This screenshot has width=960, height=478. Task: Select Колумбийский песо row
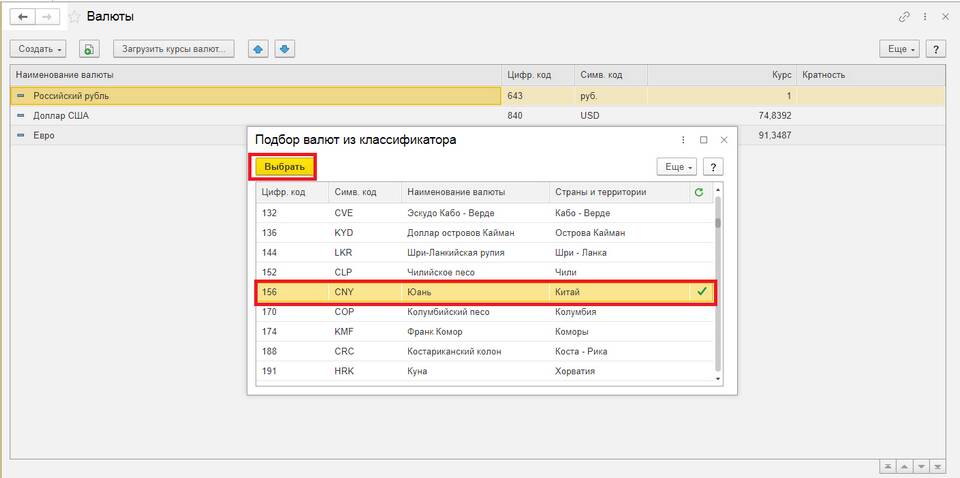(485, 312)
